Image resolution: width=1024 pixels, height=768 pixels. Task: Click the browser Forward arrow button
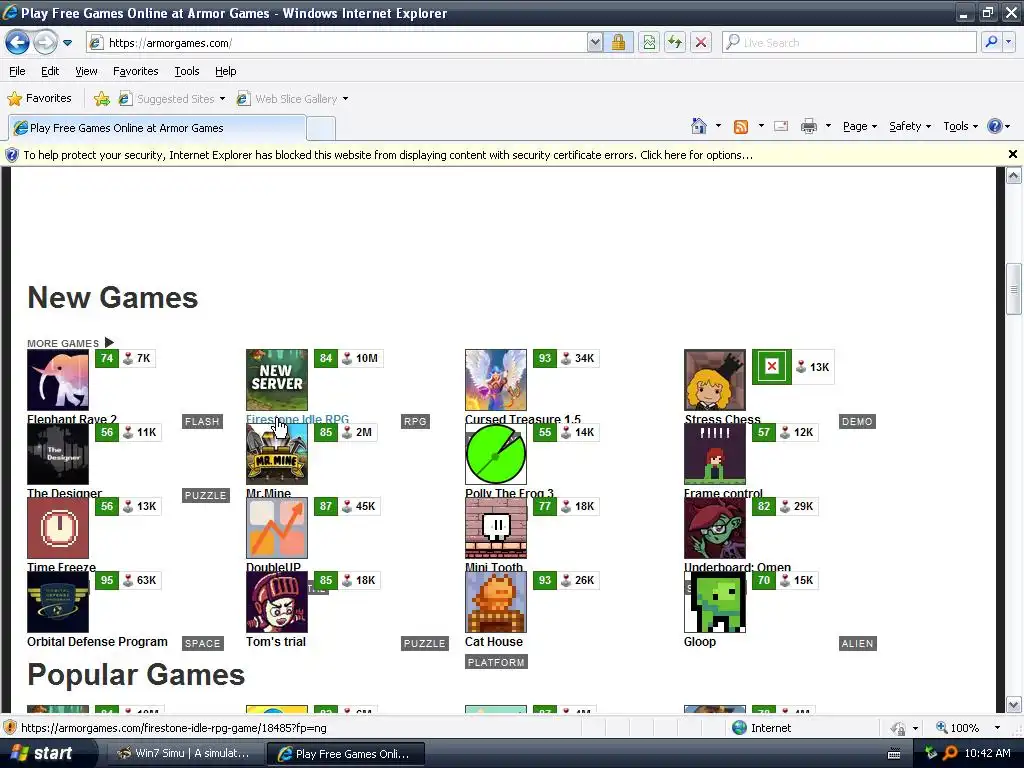pyautogui.click(x=45, y=43)
